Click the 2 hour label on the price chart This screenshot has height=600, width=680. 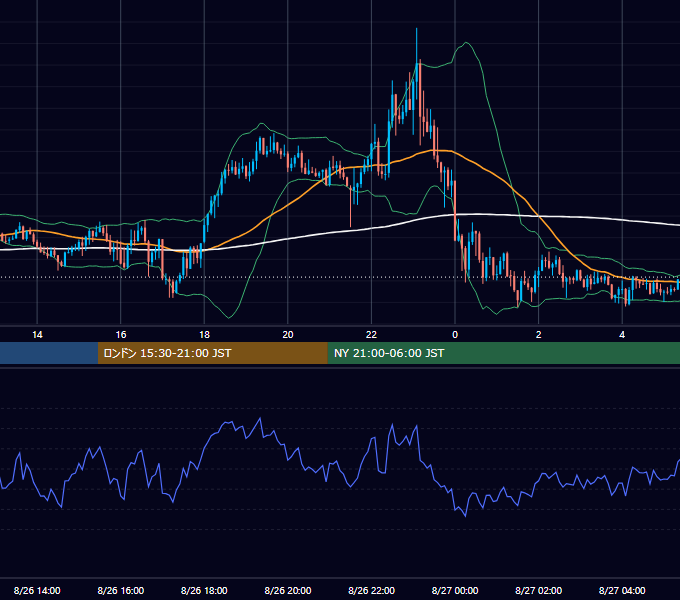[x=539, y=335]
